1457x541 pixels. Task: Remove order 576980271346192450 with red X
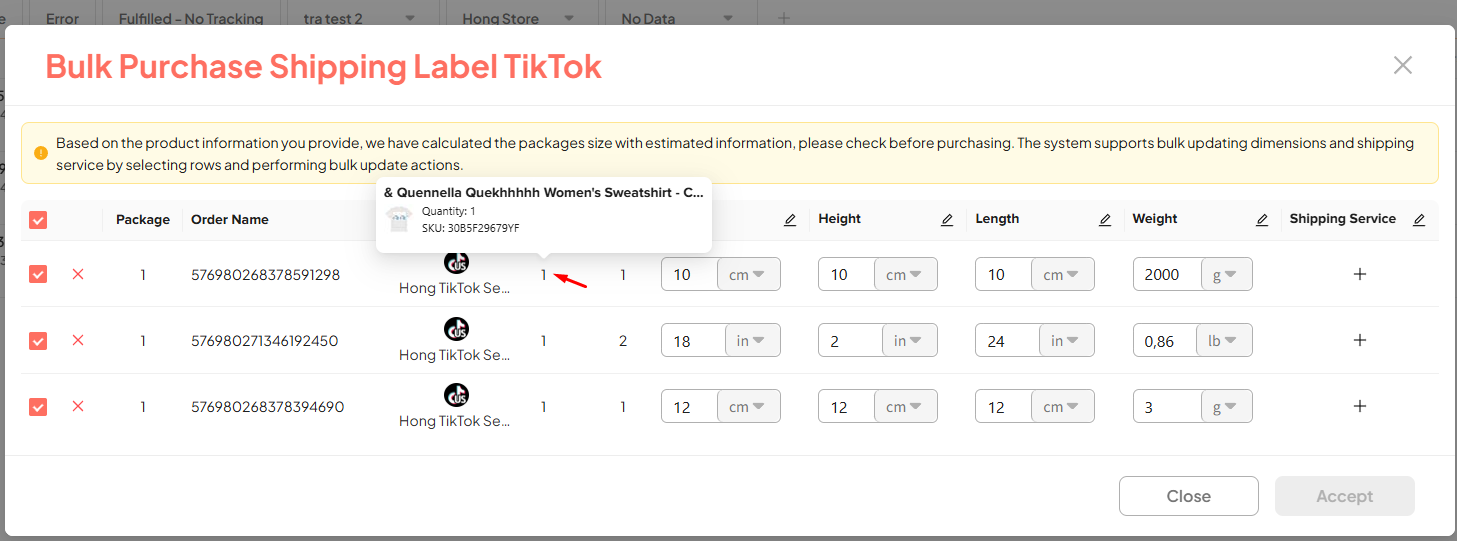click(78, 341)
